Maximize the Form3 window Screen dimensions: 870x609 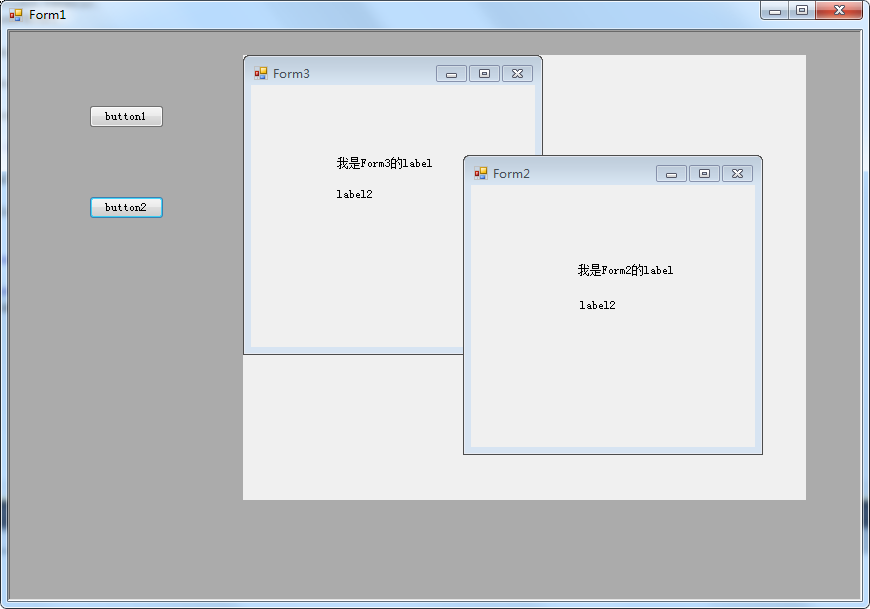tap(484, 74)
